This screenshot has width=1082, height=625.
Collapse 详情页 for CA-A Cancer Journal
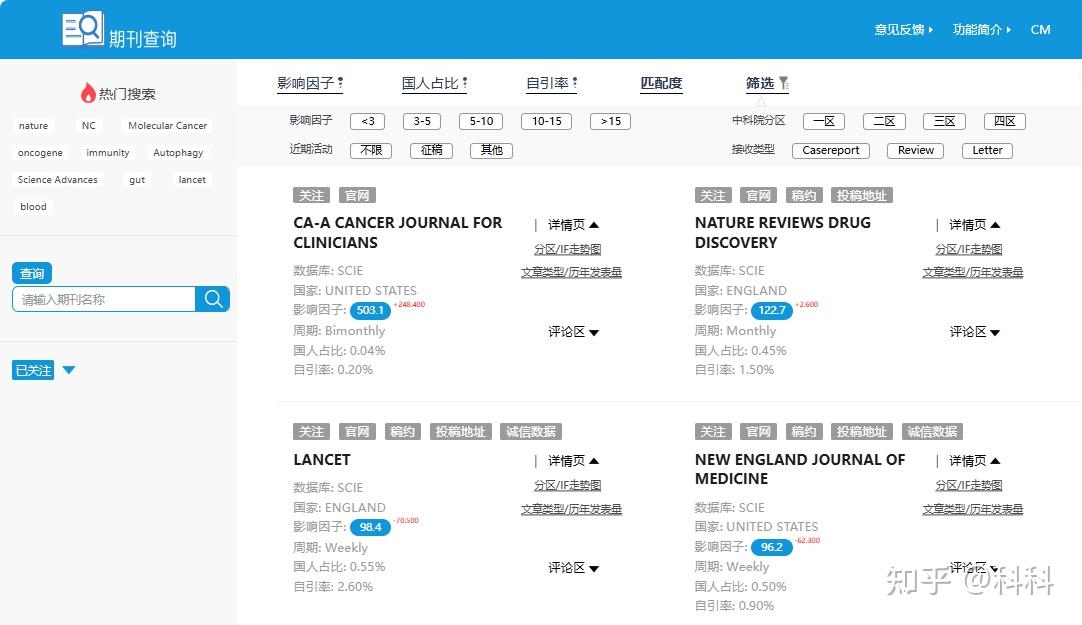[x=573, y=225]
